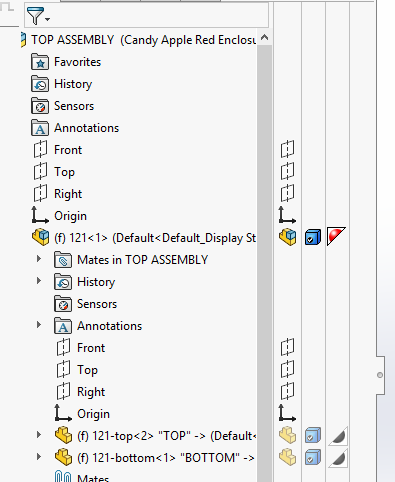Select the top-level Favorites label
The height and width of the screenshot is (482, 395).
(x=77, y=62)
